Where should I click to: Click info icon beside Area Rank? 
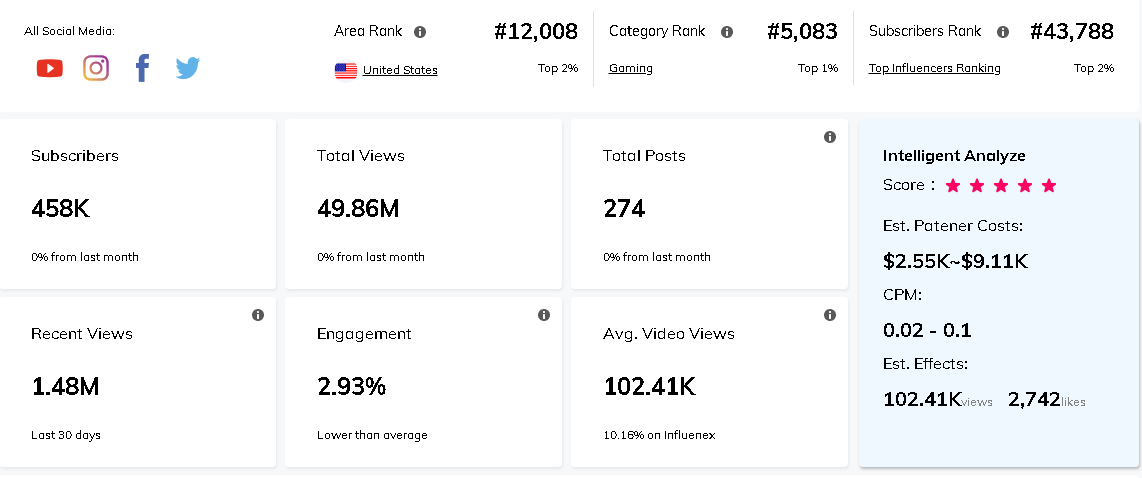tap(420, 32)
